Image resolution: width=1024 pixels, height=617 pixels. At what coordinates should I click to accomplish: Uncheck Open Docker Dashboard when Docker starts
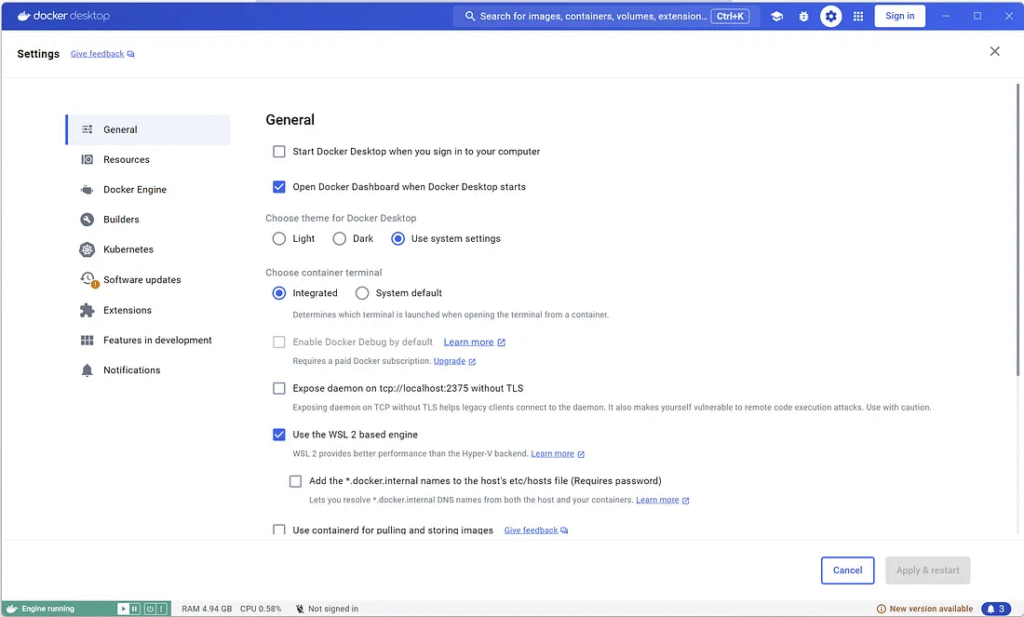279,187
